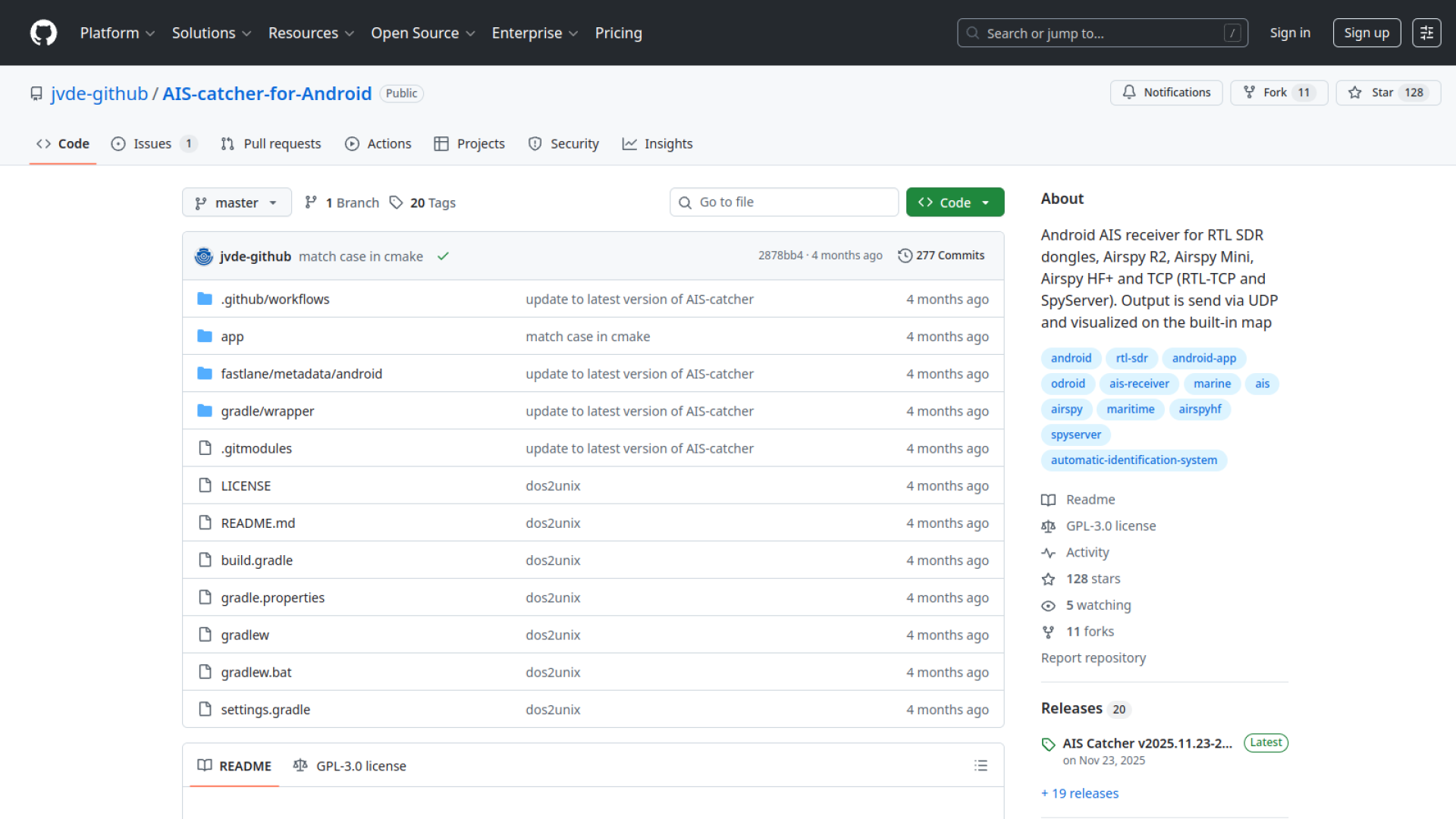Click the build.gradle file icon

(x=205, y=560)
